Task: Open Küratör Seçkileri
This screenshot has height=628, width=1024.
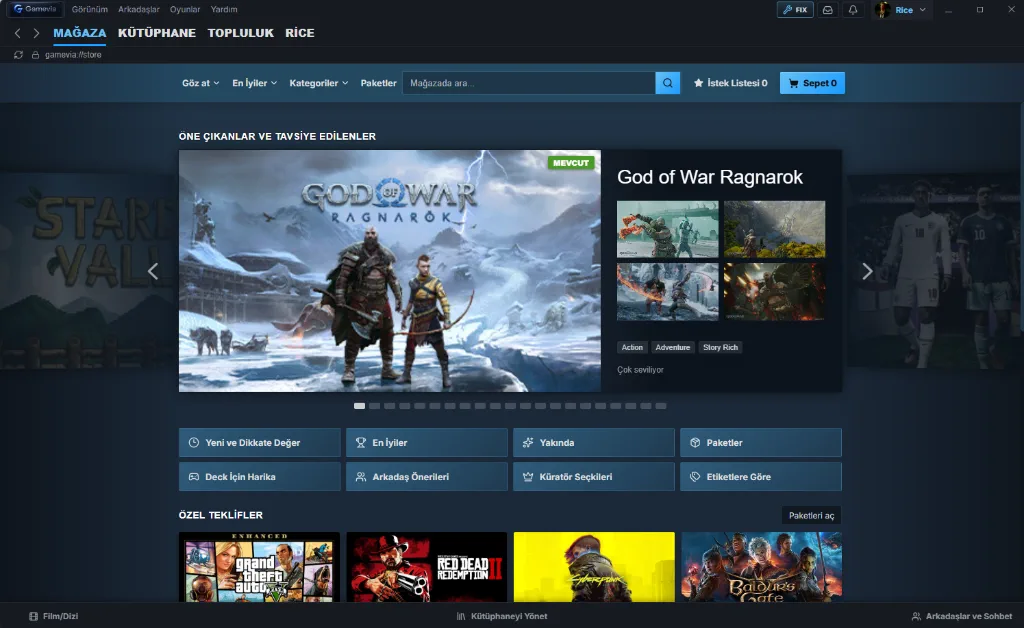Action: (594, 477)
